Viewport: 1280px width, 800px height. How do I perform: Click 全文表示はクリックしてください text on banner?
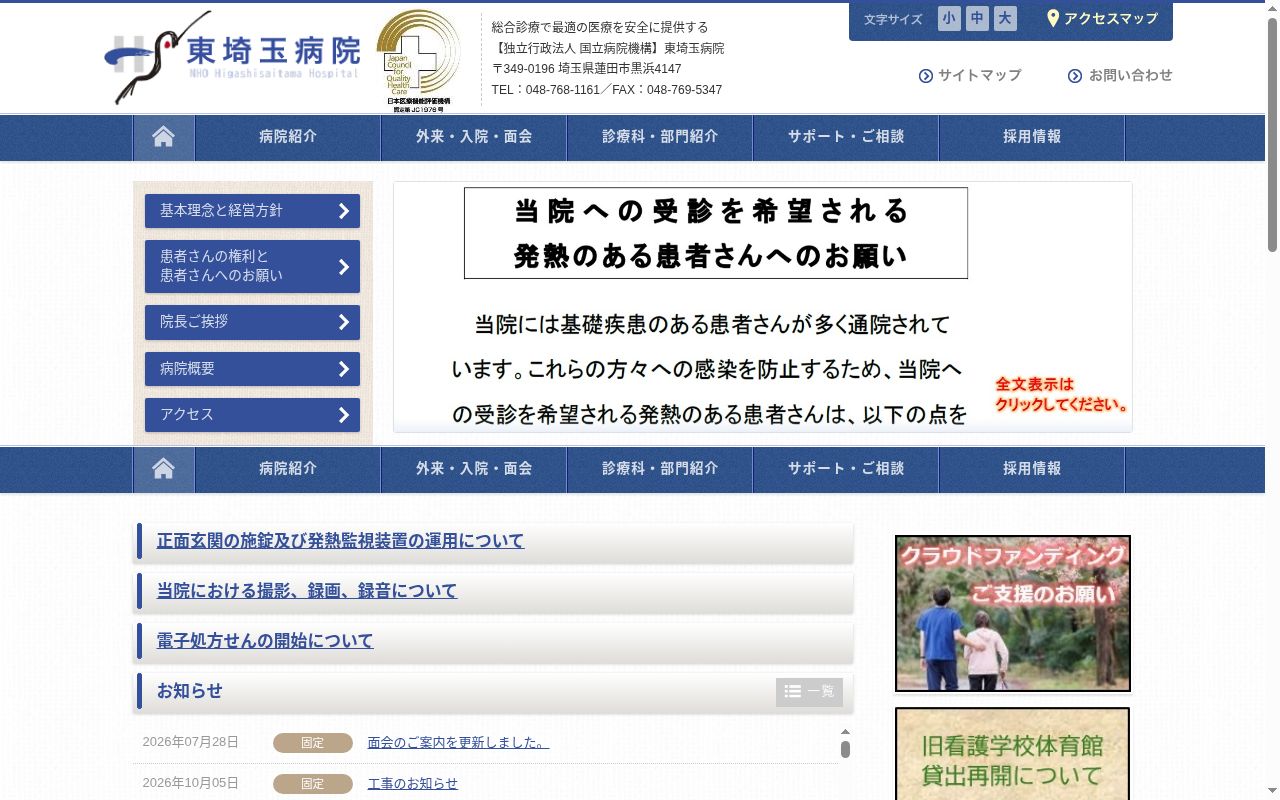[x=1062, y=394]
